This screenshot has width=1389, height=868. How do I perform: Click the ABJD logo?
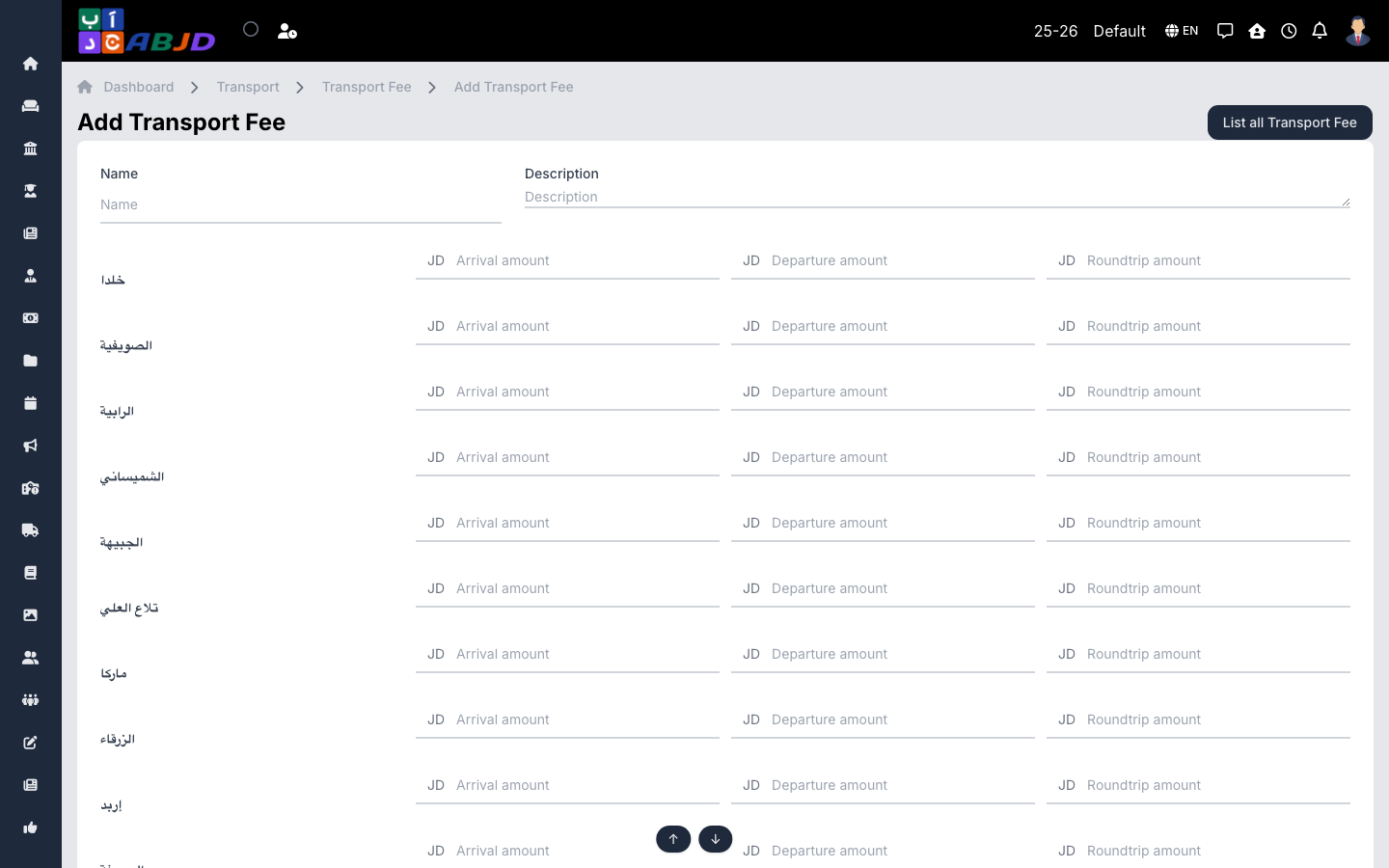pos(147,31)
